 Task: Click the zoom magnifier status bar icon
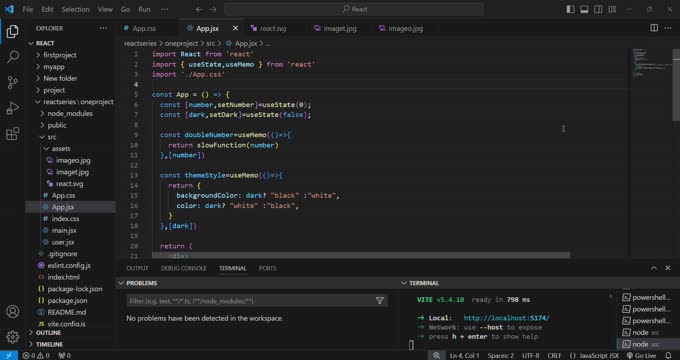[x=437, y=356]
